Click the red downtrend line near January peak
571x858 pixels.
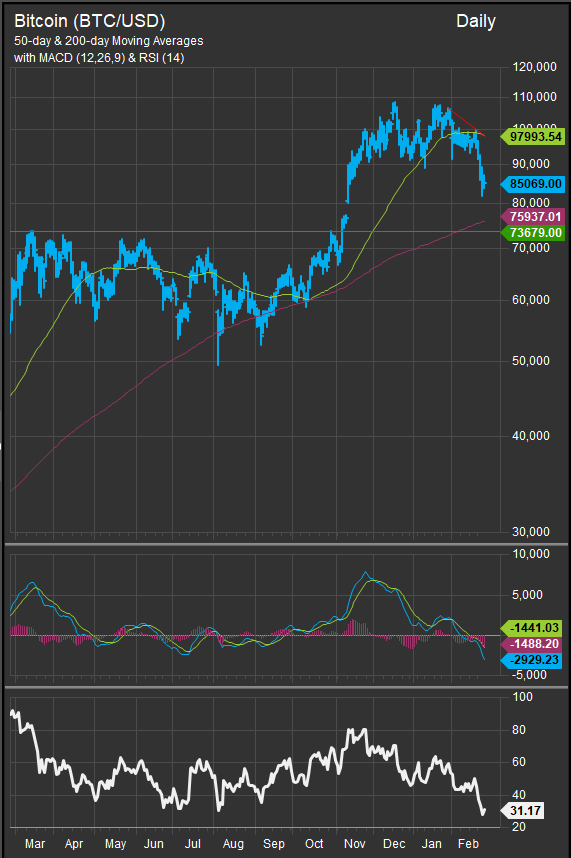click(467, 122)
